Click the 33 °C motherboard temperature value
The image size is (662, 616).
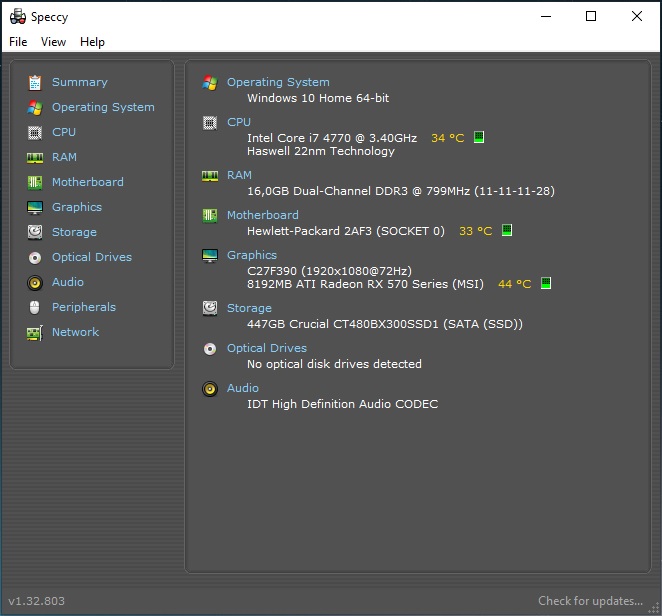point(475,231)
